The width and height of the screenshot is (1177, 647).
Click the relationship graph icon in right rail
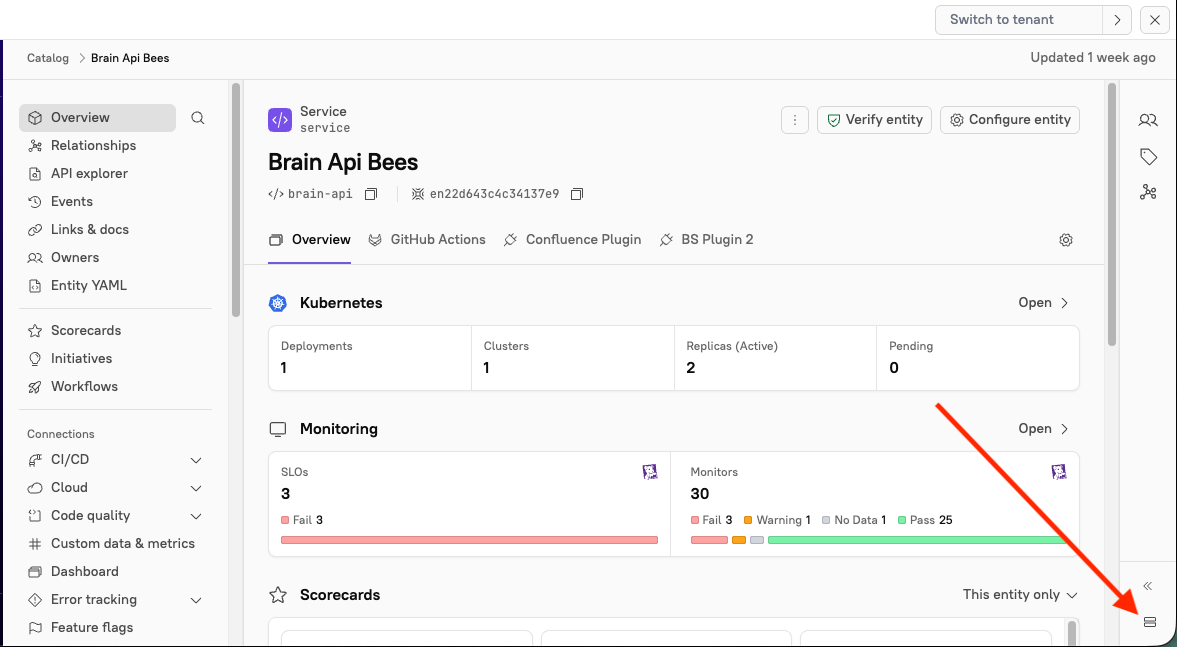(x=1148, y=192)
